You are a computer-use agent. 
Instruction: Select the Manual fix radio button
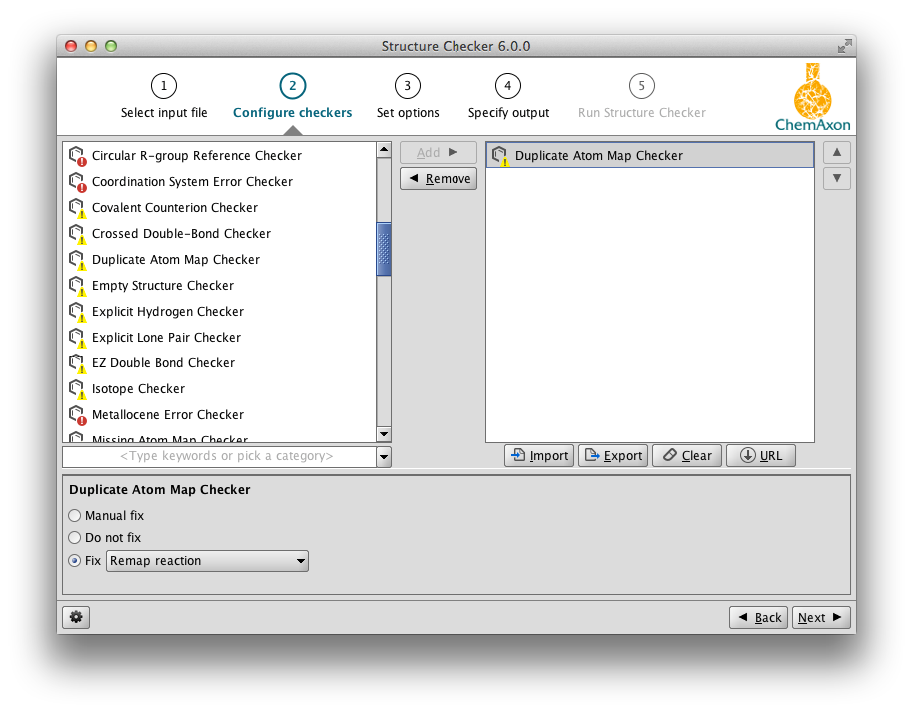[75, 516]
